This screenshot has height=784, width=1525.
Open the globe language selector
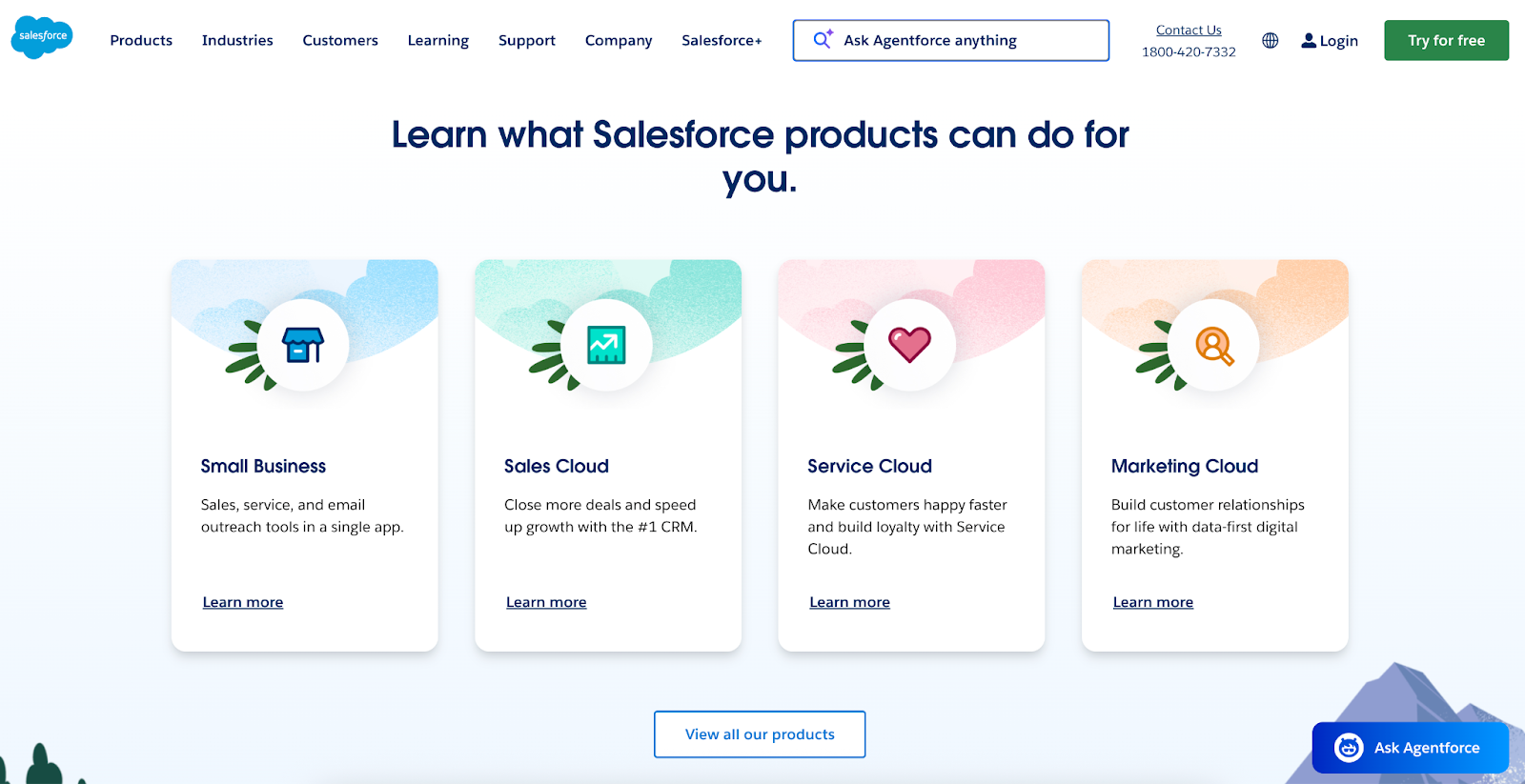[x=1270, y=40]
